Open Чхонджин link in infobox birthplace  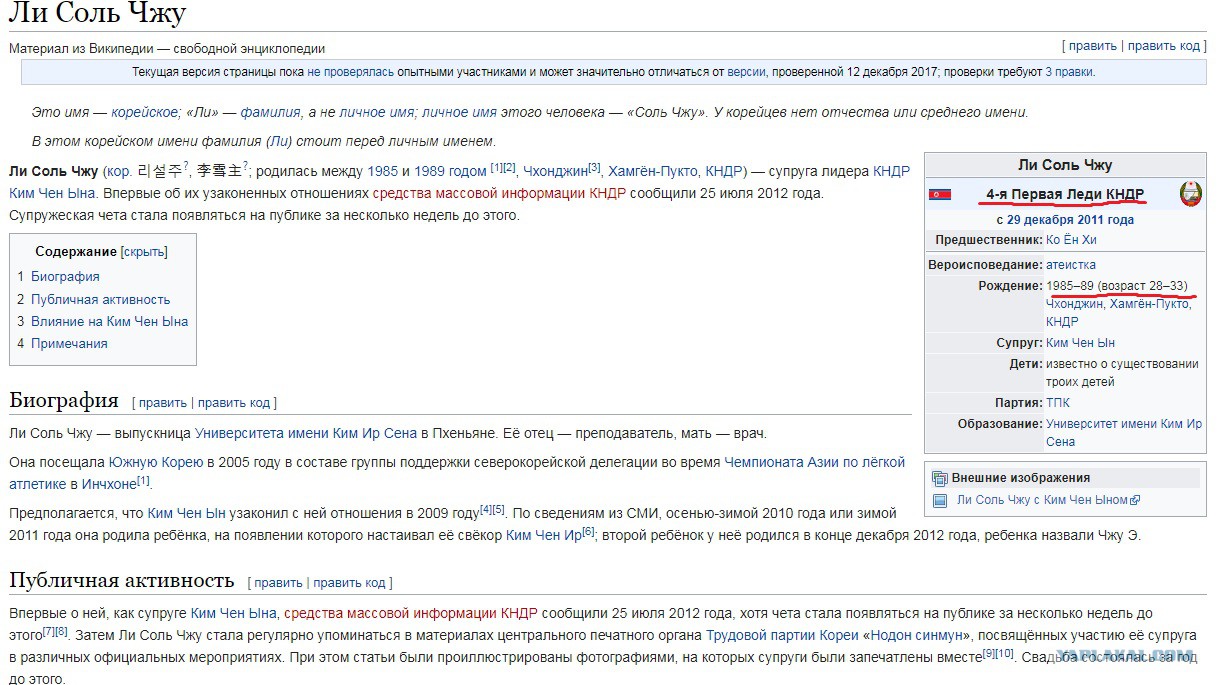(x=1074, y=303)
